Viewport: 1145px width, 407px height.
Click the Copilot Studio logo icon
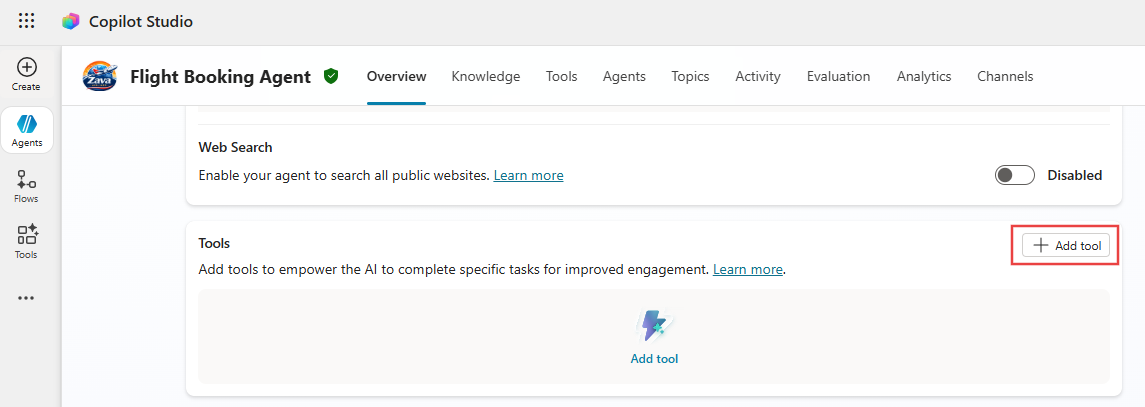pos(71,22)
